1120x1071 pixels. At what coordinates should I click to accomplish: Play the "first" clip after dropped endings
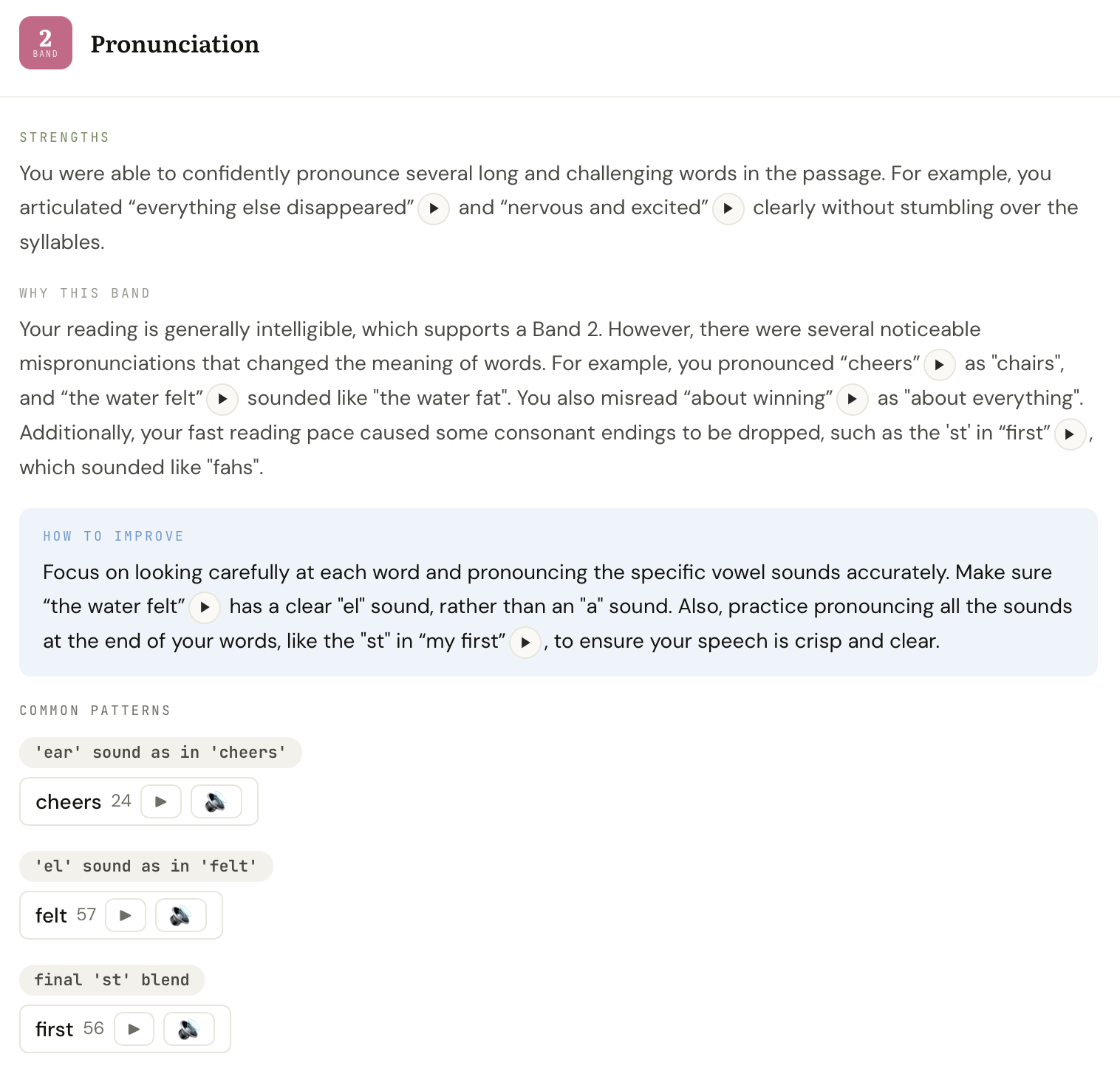point(1070,434)
